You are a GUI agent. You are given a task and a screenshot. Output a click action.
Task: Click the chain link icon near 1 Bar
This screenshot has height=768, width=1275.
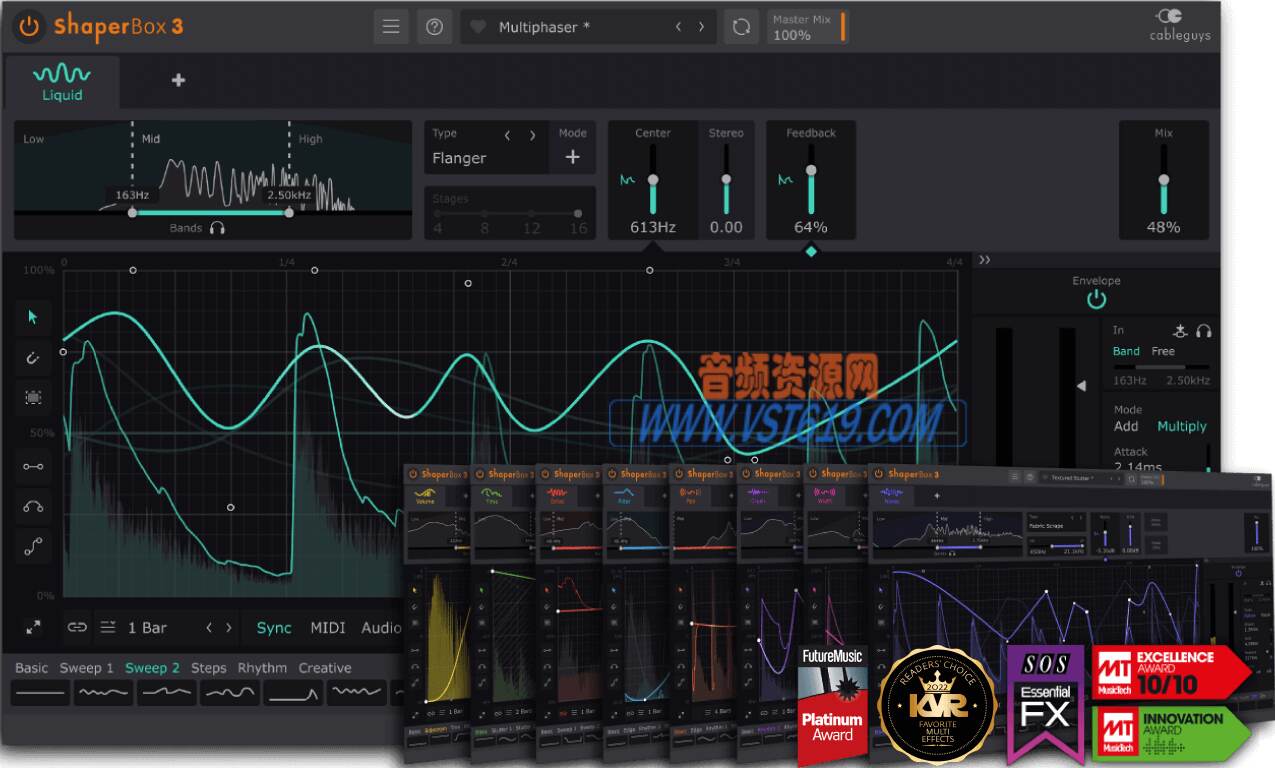78,627
